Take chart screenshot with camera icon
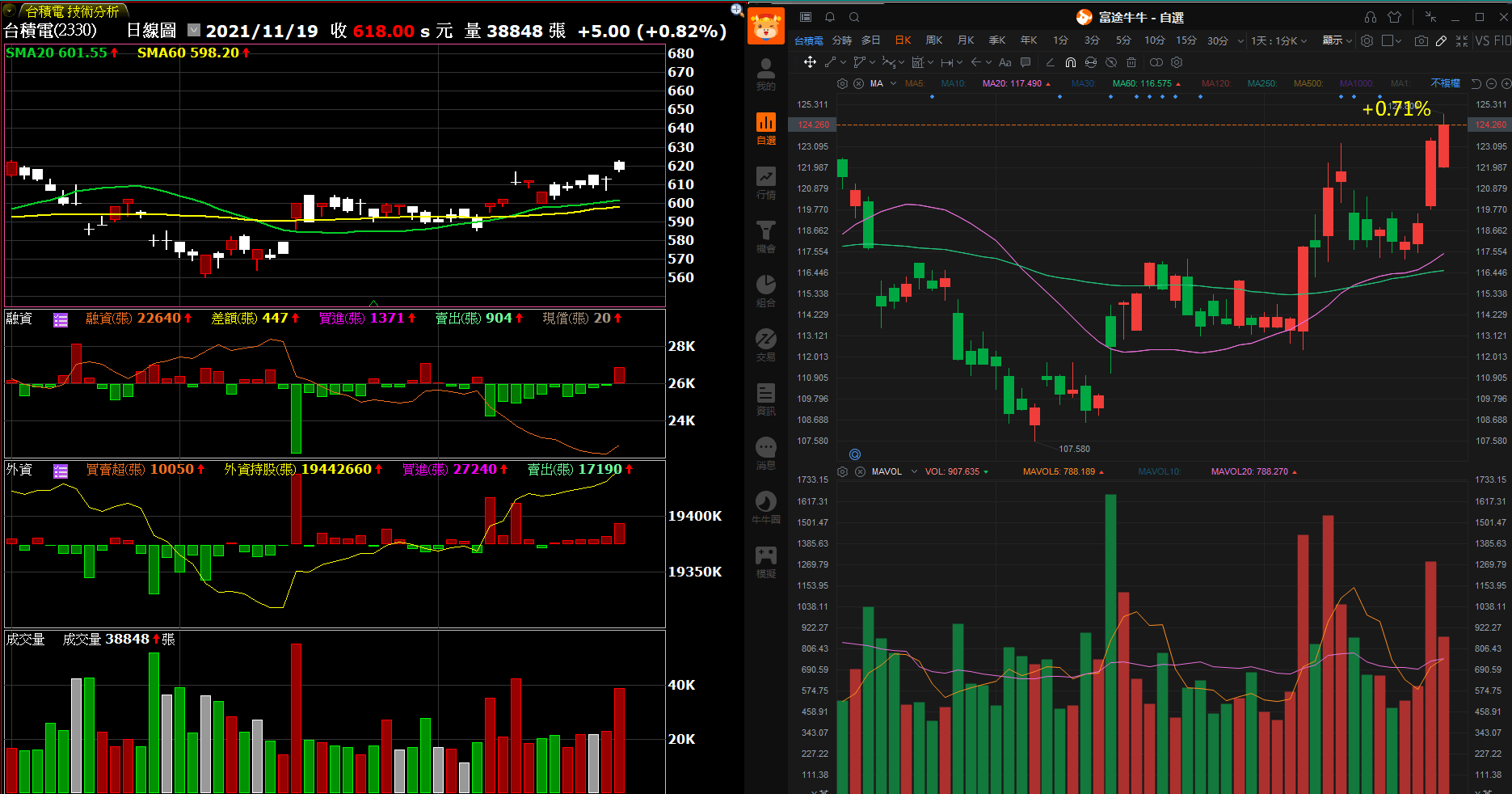This screenshot has width=1512, height=794. tap(1421, 41)
